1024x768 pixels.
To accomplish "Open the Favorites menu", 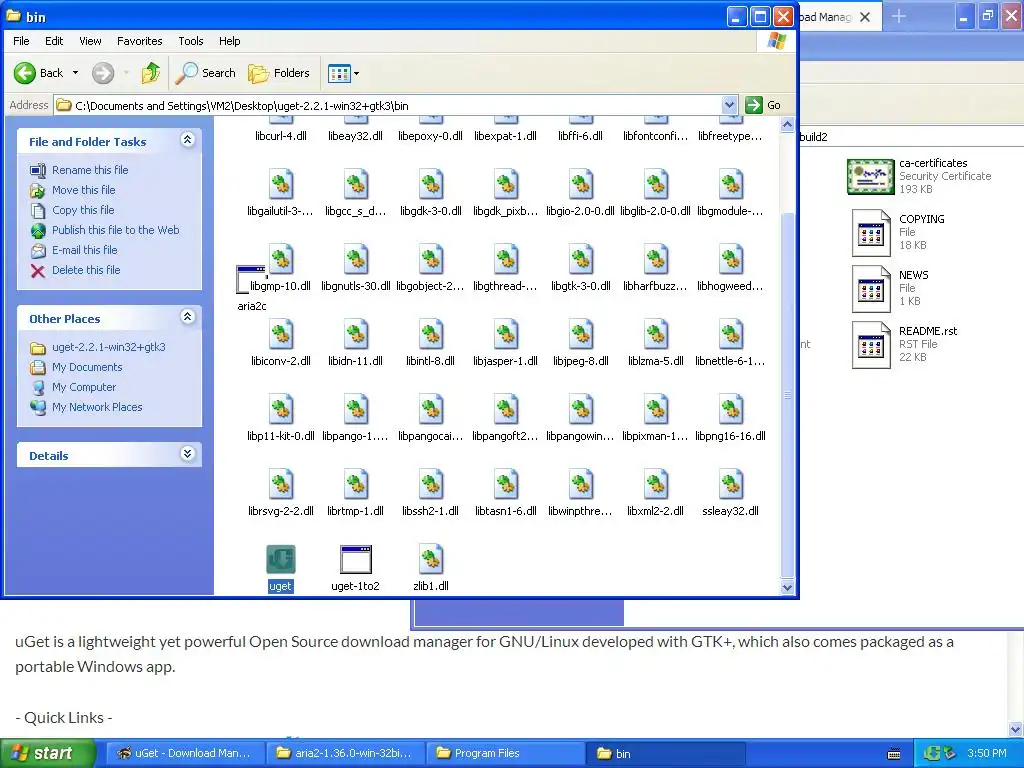I will pos(140,41).
